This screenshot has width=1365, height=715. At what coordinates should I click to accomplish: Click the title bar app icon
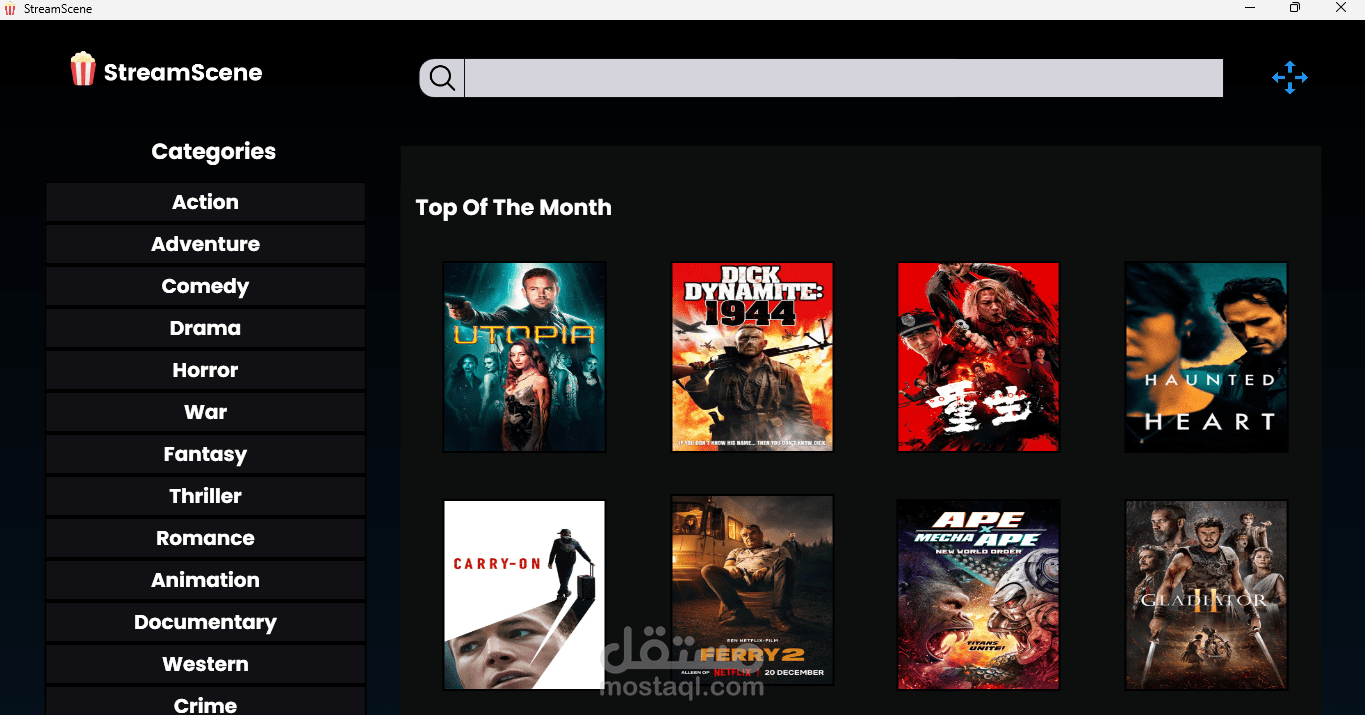pos(10,9)
